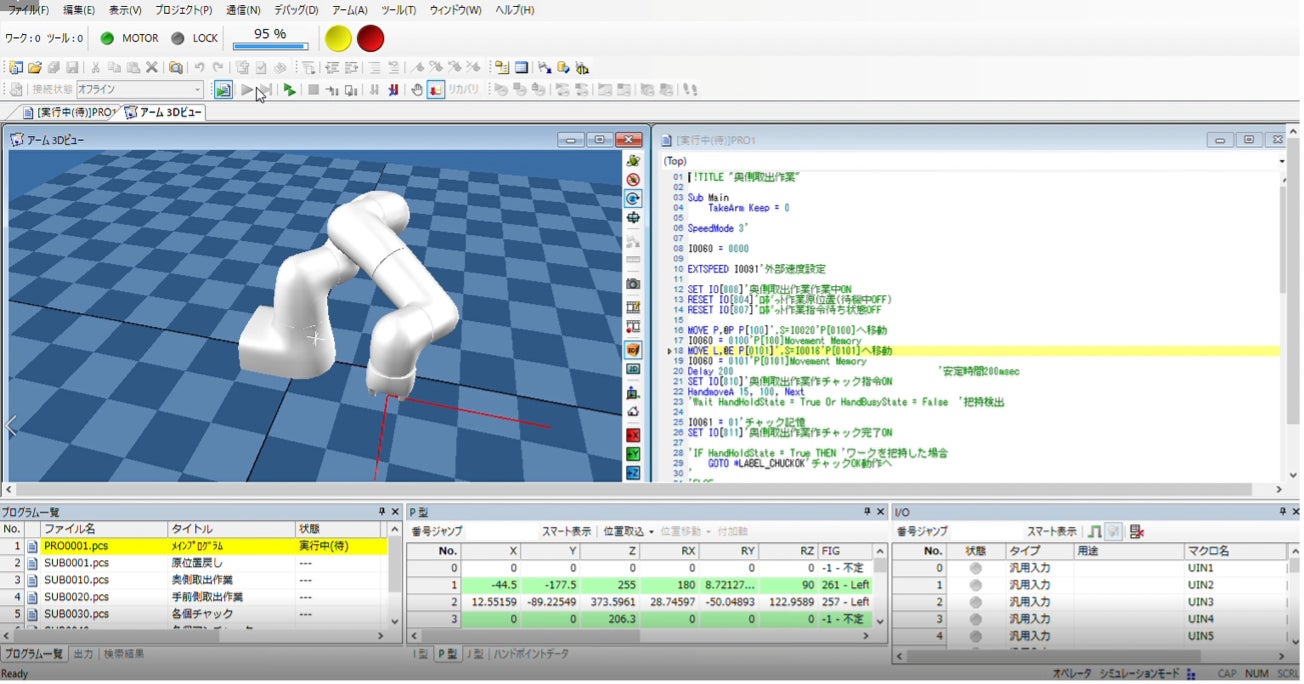Toggle the MOTOR green indicator
1304x684 pixels.
pos(107,39)
